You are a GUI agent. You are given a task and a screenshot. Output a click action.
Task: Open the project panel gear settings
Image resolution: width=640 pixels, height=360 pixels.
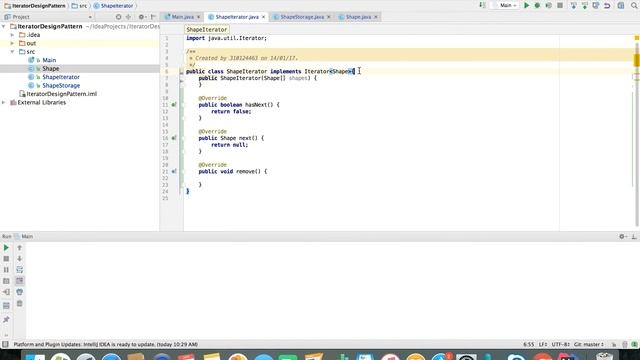142,17
